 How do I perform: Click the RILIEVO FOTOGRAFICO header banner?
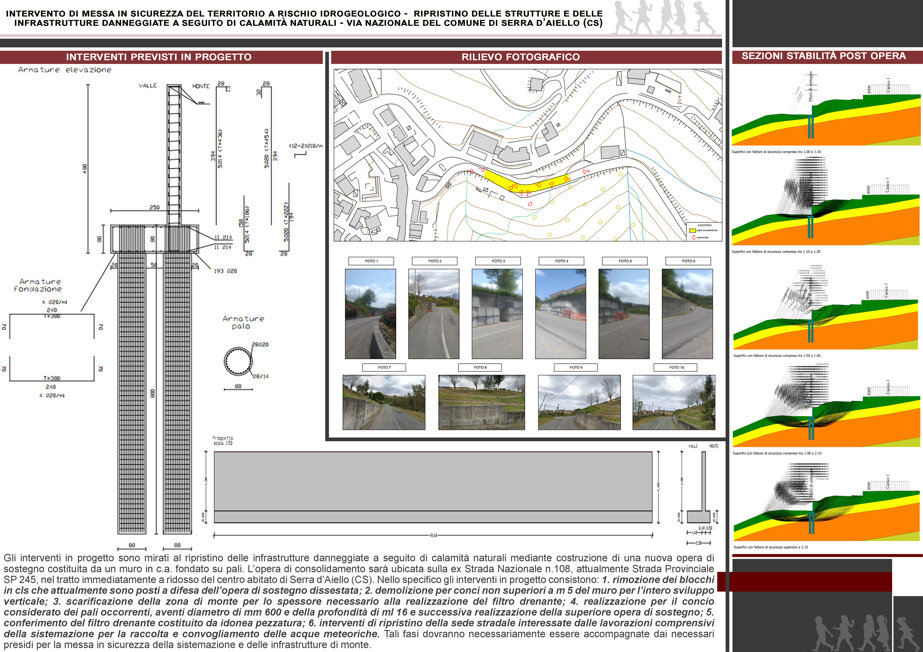tap(526, 57)
